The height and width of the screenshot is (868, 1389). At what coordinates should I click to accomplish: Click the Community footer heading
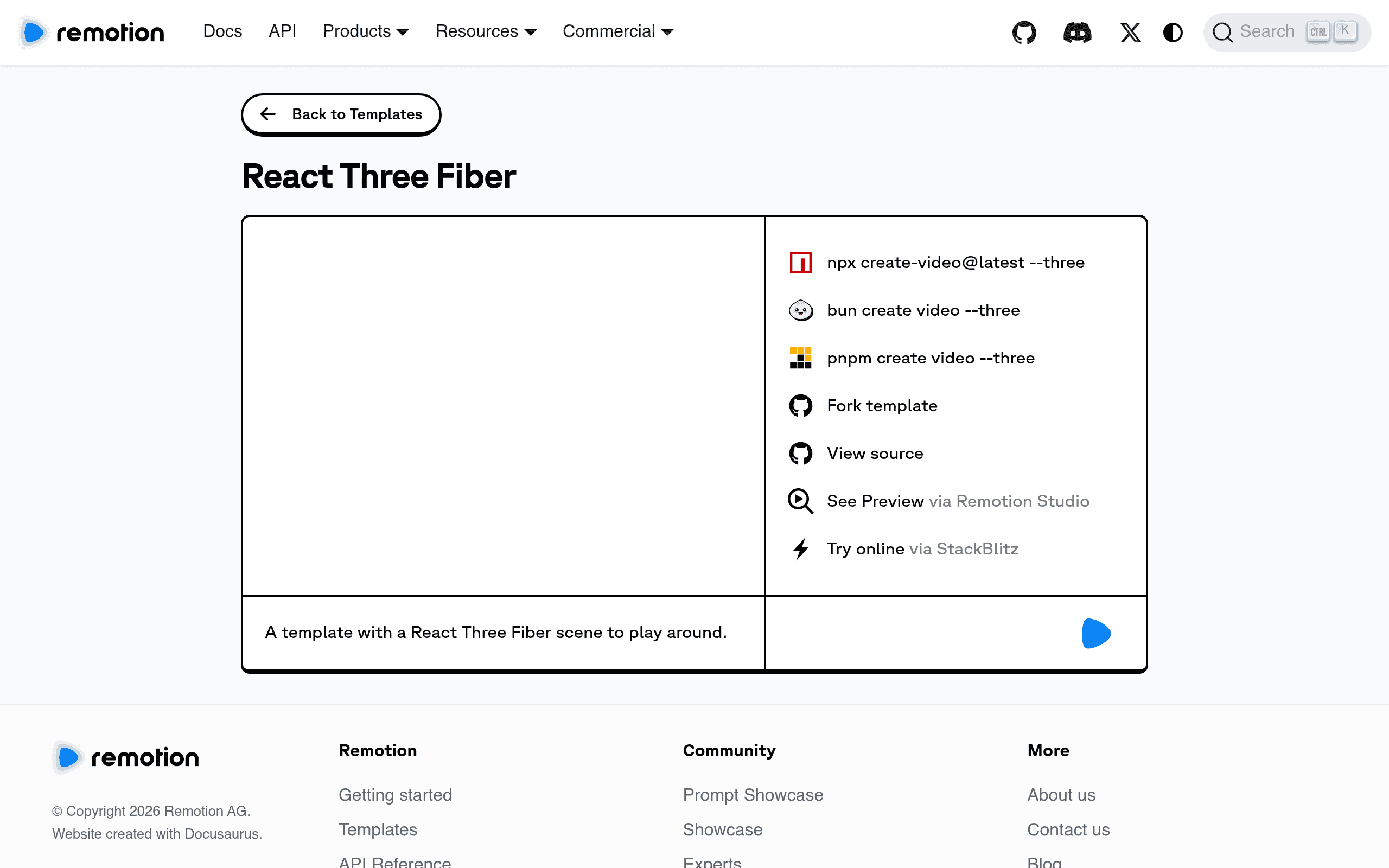[x=729, y=750]
